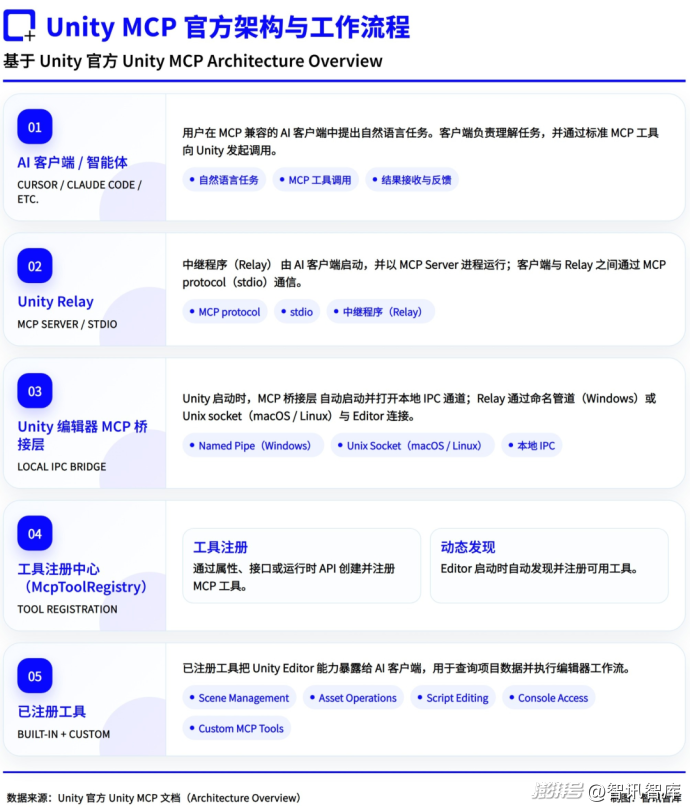Click the 工具注册中心 (McpToolRegistry) heading

pyautogui.click(x=82, y=577)
